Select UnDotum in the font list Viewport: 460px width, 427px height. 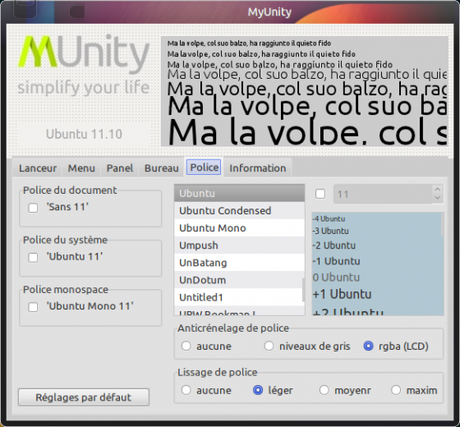(x=239, y=280)
